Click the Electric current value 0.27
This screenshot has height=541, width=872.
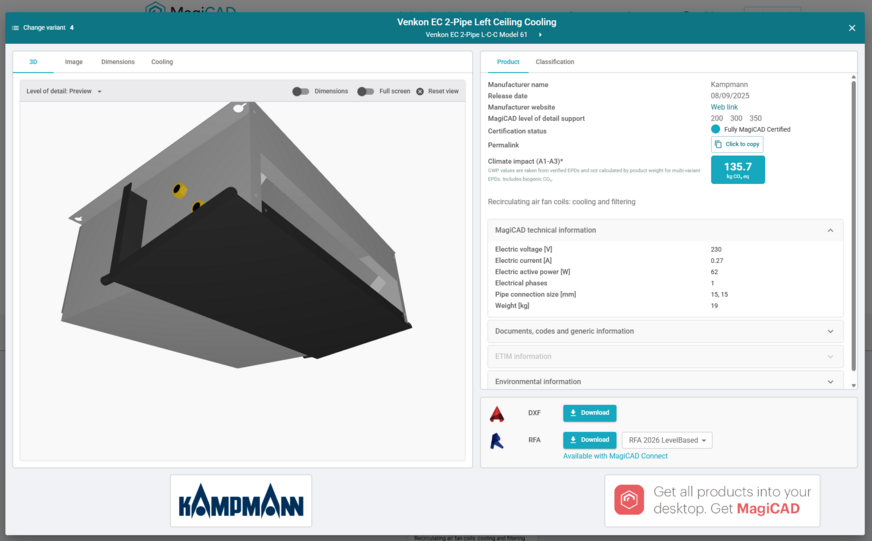[x=717, y=261]
